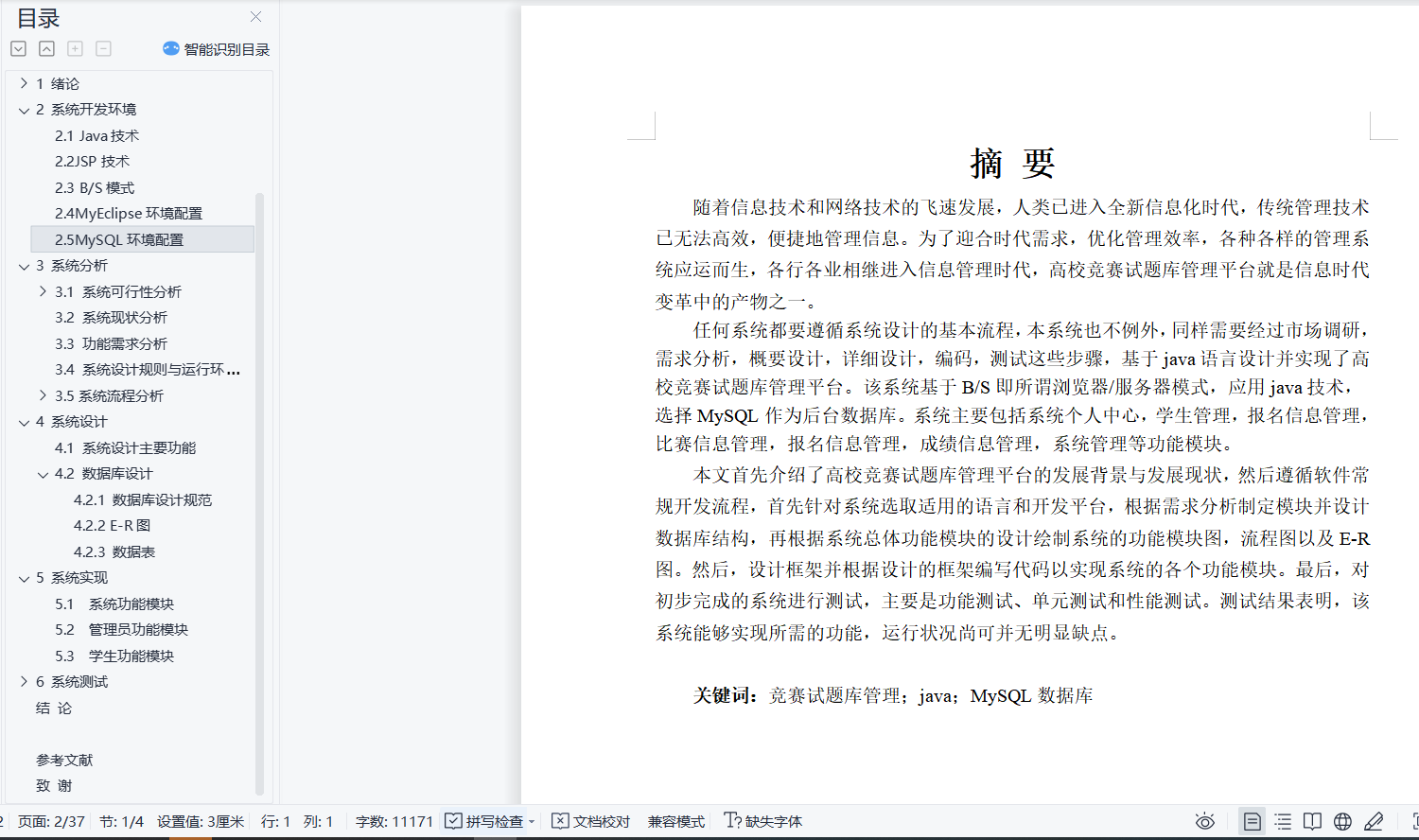The width and height of the screenshot is (1419, 840).
Task: Click the 智能识别目录 cloud icon
Action: (171, 48)
